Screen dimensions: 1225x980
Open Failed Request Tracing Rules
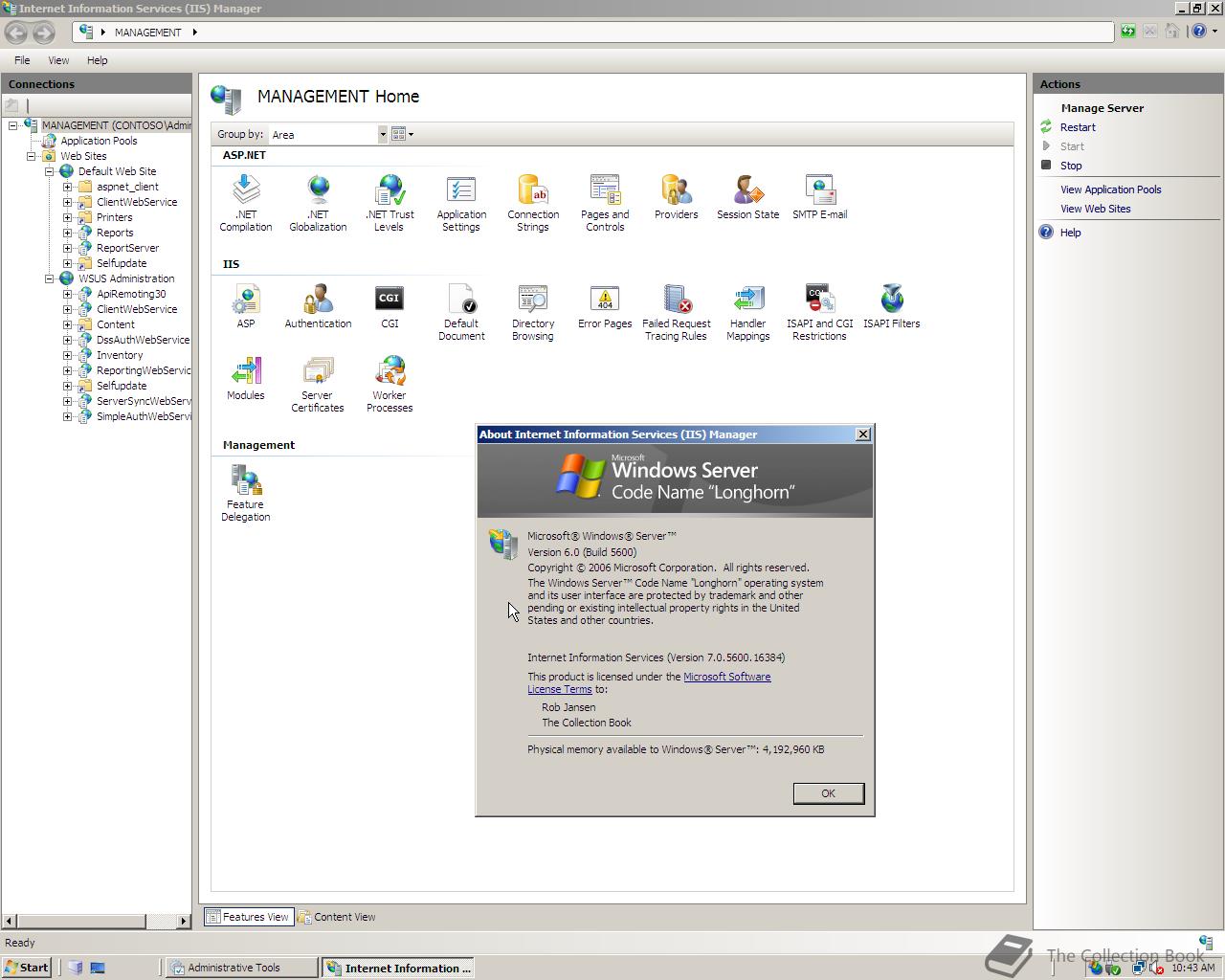click(x=677, y=311)
